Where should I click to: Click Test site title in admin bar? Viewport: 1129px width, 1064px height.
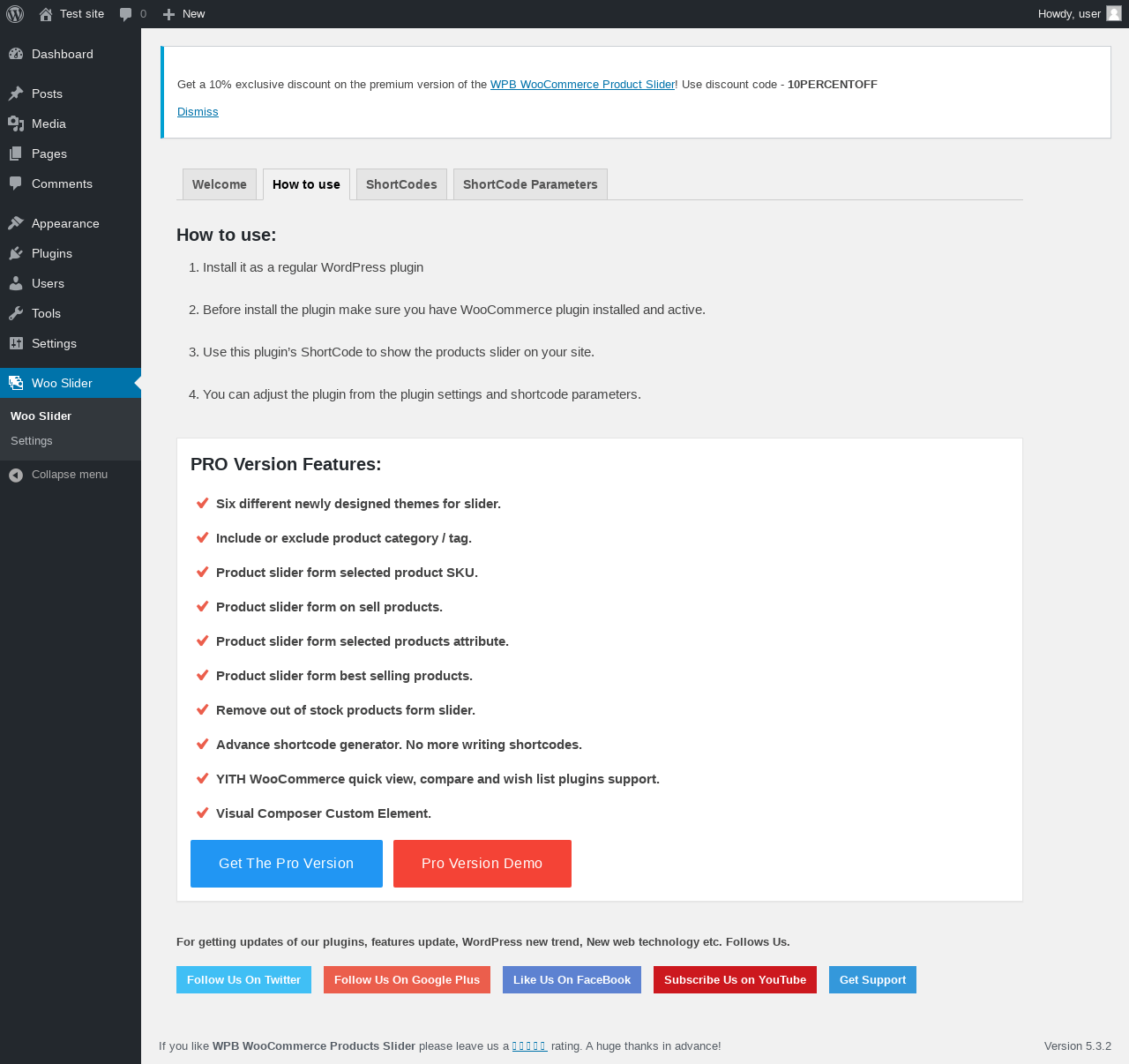click(x=82, y=14)
